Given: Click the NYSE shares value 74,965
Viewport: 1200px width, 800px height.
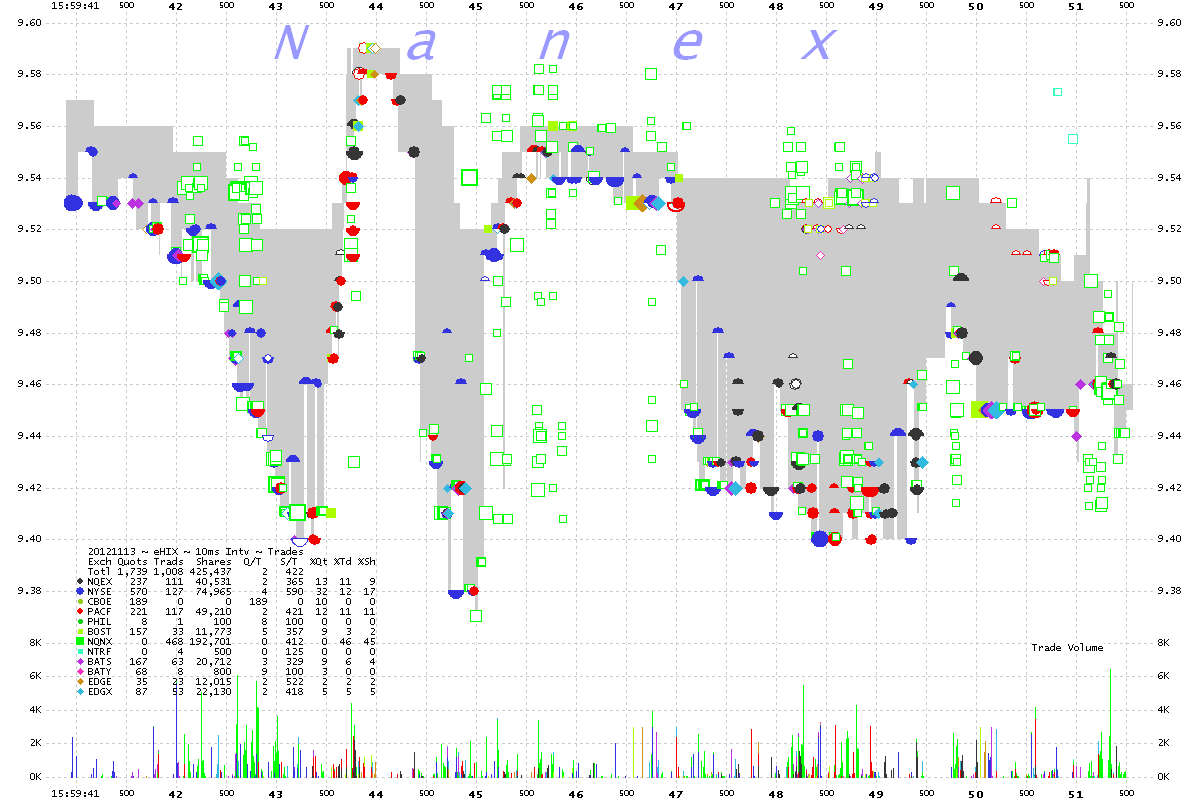Looking at the screenshot, I should (214, 590).
